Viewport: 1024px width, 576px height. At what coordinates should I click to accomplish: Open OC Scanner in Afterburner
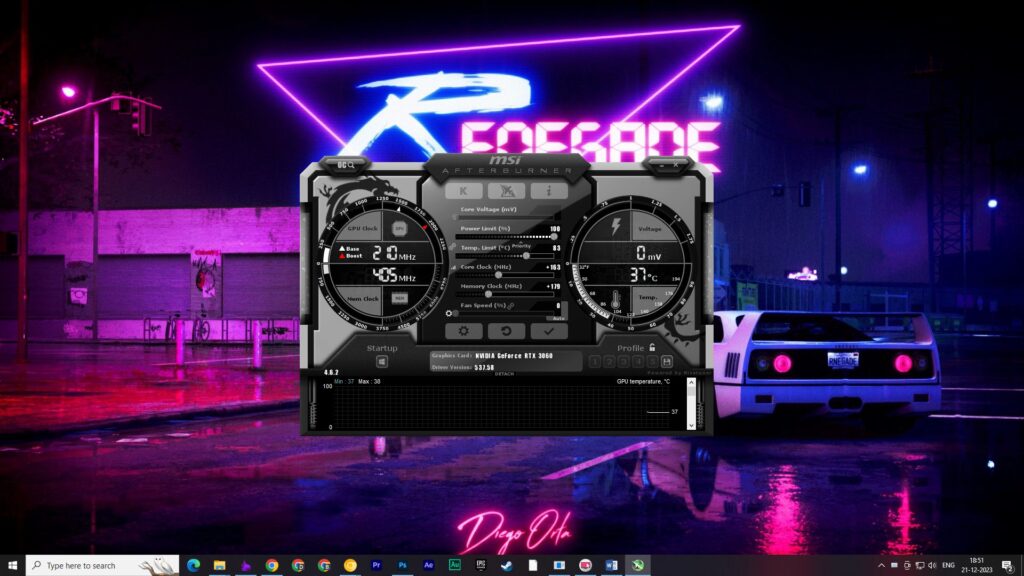[x=346, y=165]
